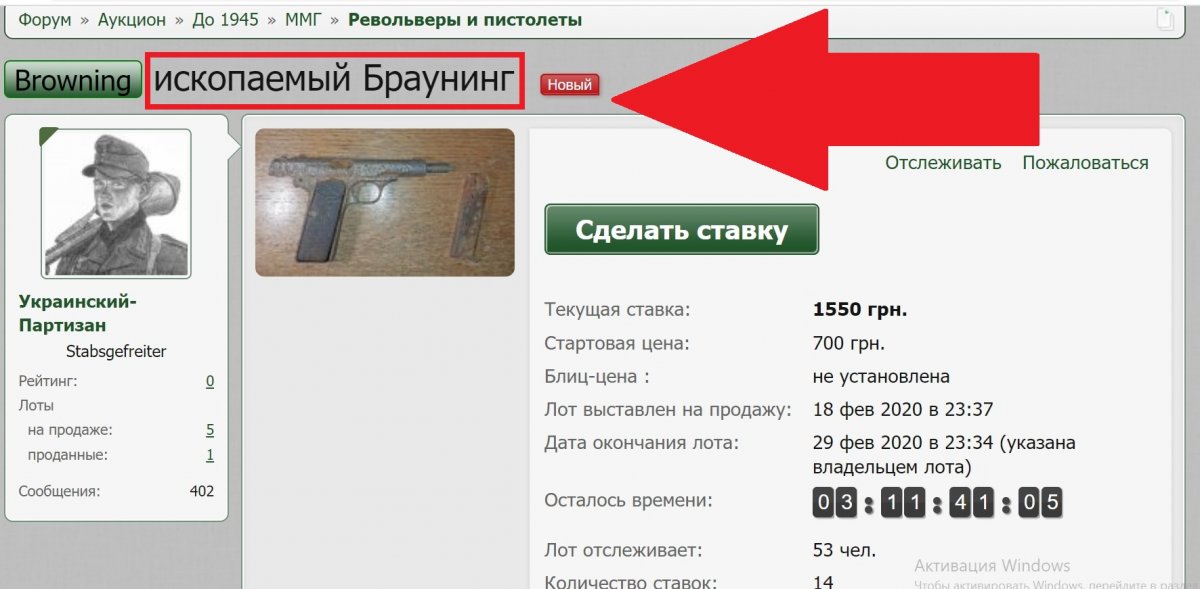
Task: Open 'Украинский-Партизан' user profile
Action: (x=78, y=313)
